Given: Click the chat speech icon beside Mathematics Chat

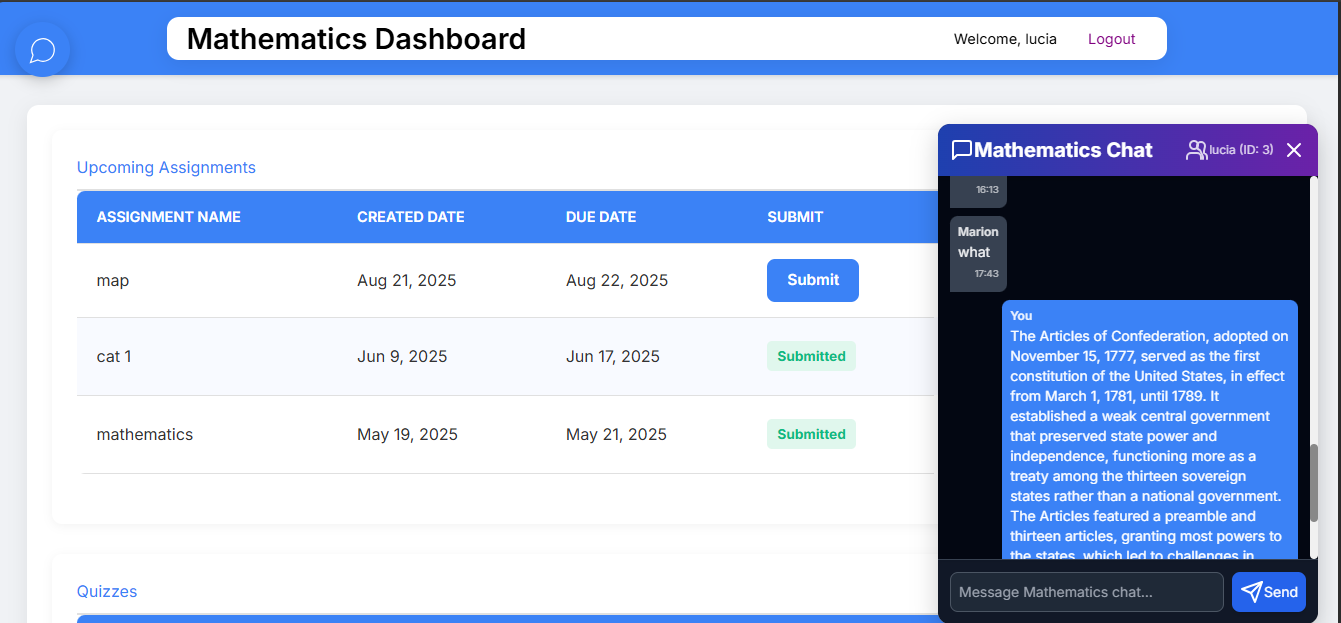Looking at the screenshot, I should coord(961,150).
